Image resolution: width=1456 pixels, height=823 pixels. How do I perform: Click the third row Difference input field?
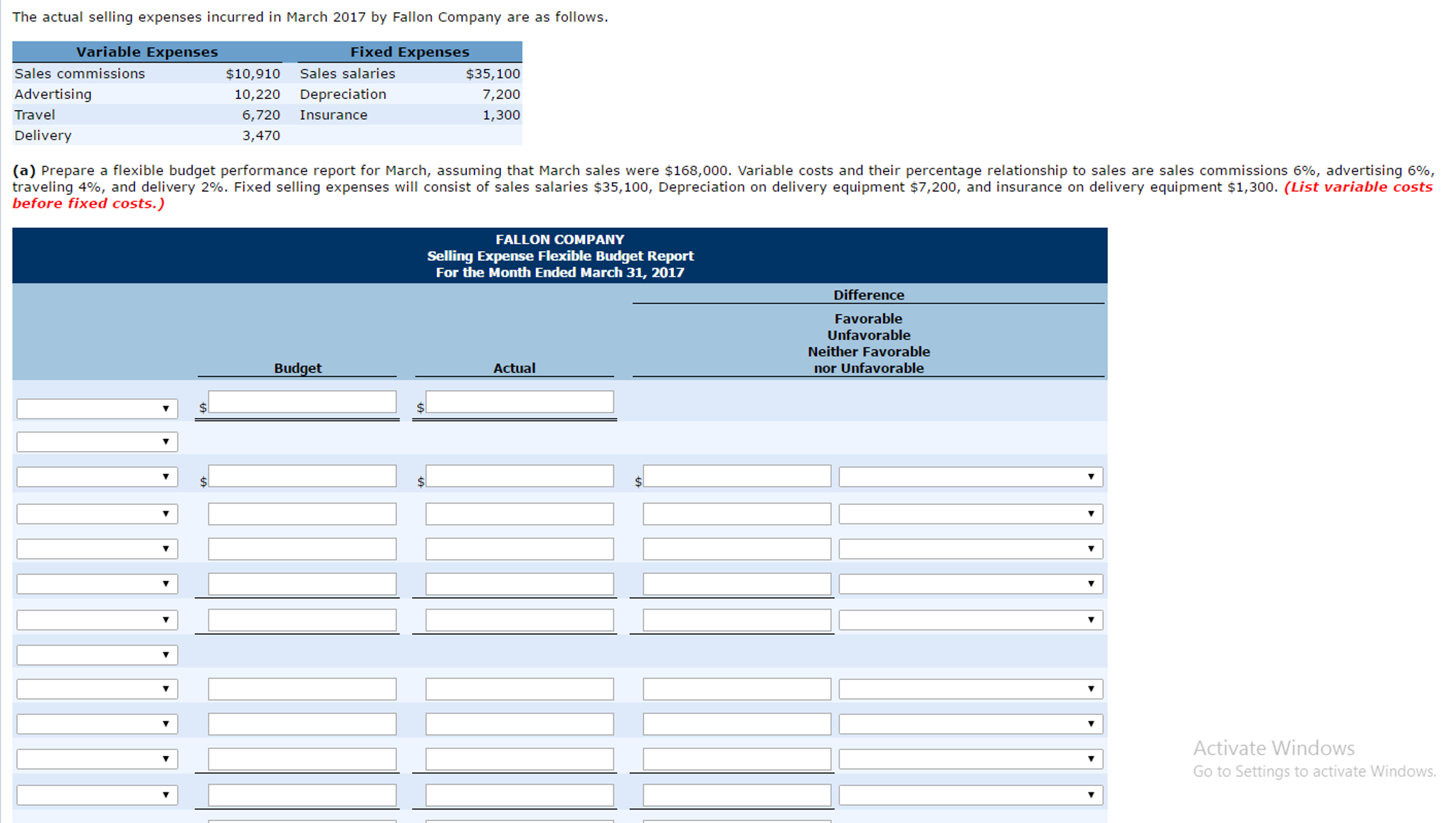point(737,476)
